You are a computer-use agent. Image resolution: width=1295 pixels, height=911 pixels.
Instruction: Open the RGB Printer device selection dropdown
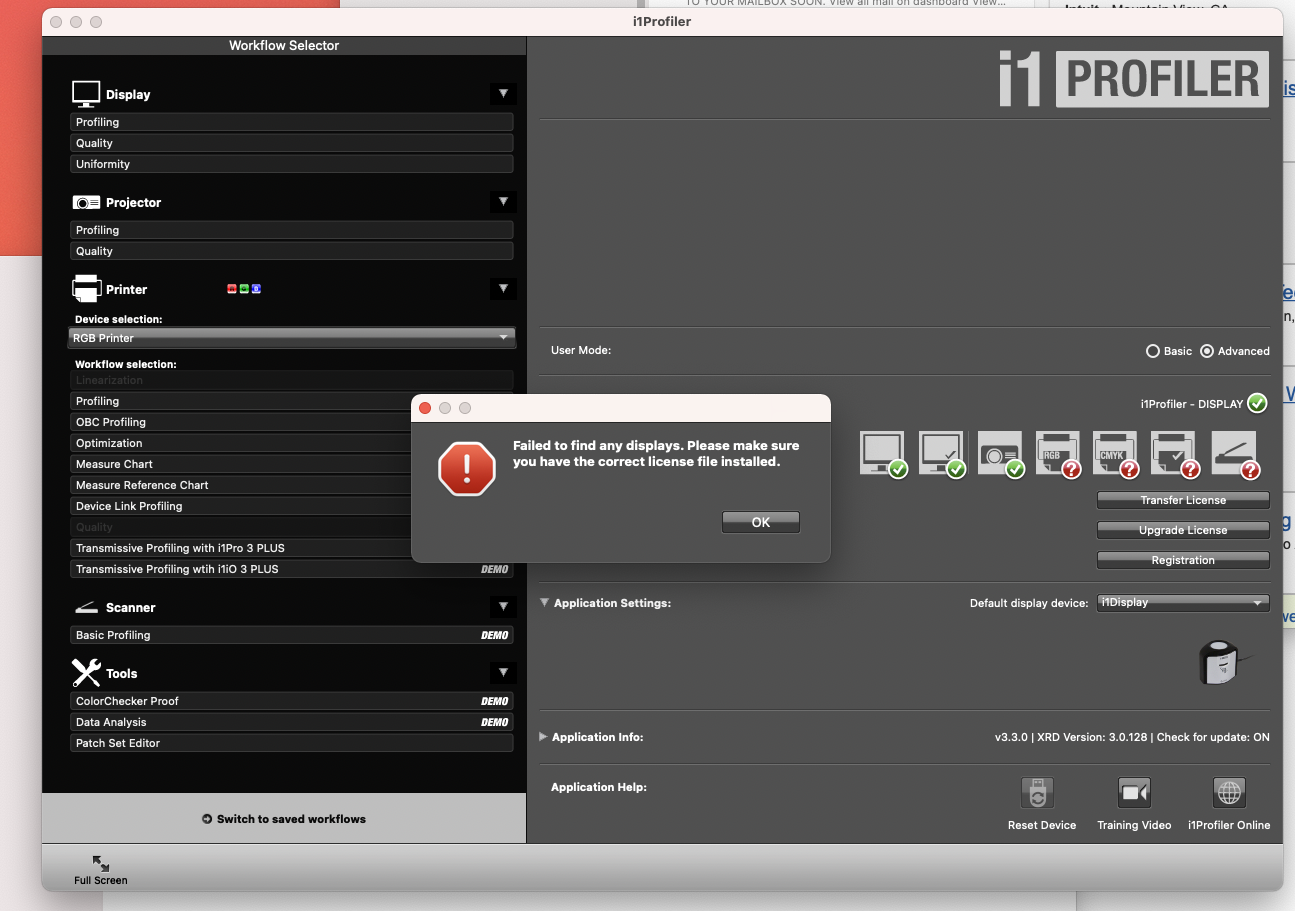[x=292, y=338]
